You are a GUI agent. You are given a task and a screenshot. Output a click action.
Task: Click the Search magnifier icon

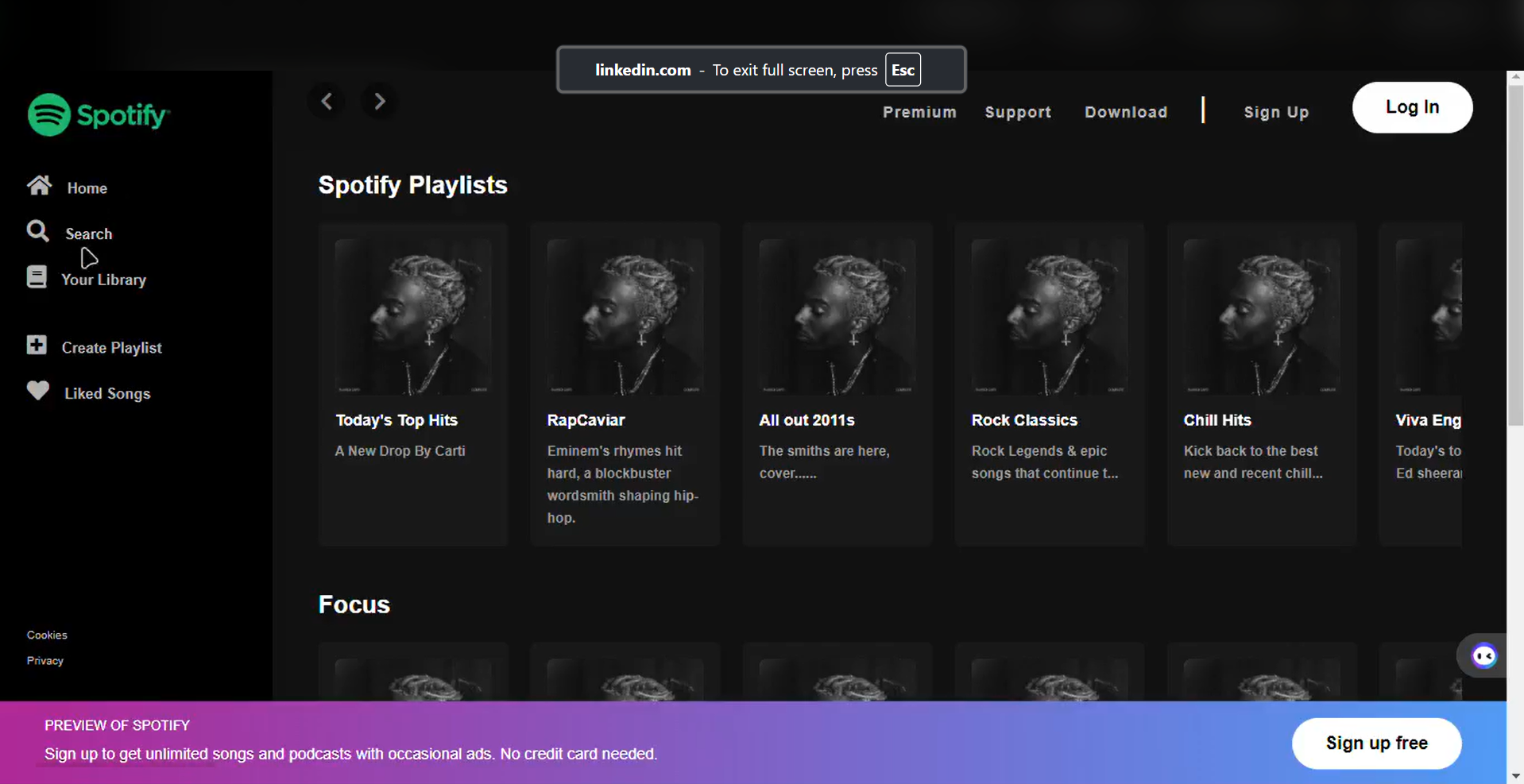click(37, 231)
